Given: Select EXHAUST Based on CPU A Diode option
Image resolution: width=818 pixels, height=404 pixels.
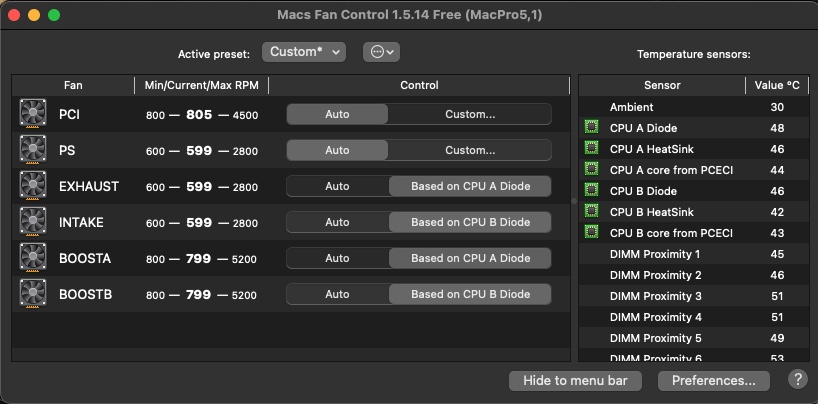Looking at the screenshot, I should (470, 186).
